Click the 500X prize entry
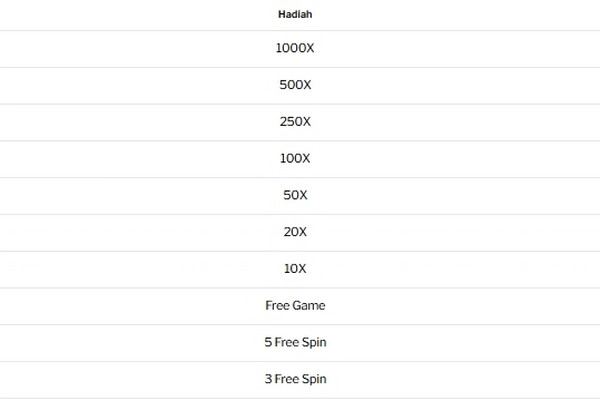The image size is (600, 401). tap(294, 85)
